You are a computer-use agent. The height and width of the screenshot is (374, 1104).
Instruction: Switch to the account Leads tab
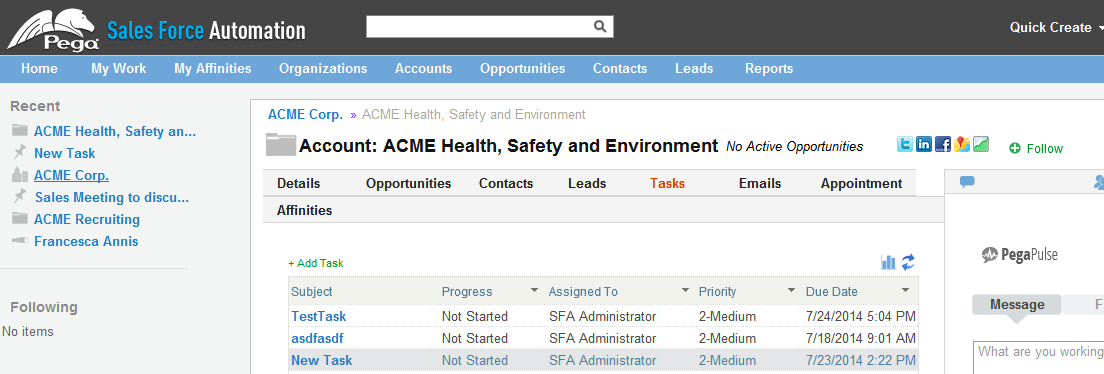point(587,183)
